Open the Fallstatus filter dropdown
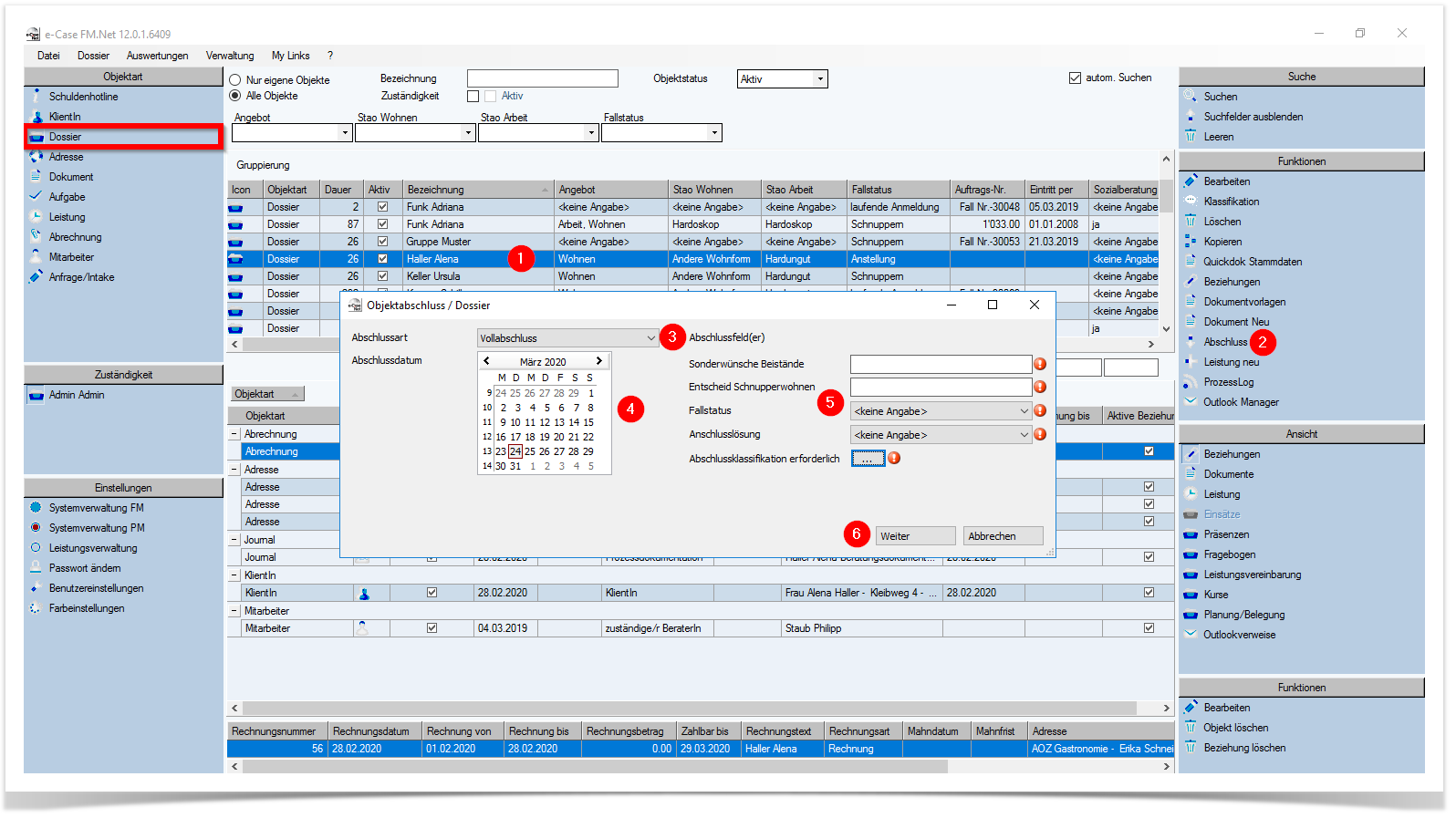Image resolution: width=1456 pixels, height=818 pixels. pyautogui.click(x=714, y=133)
